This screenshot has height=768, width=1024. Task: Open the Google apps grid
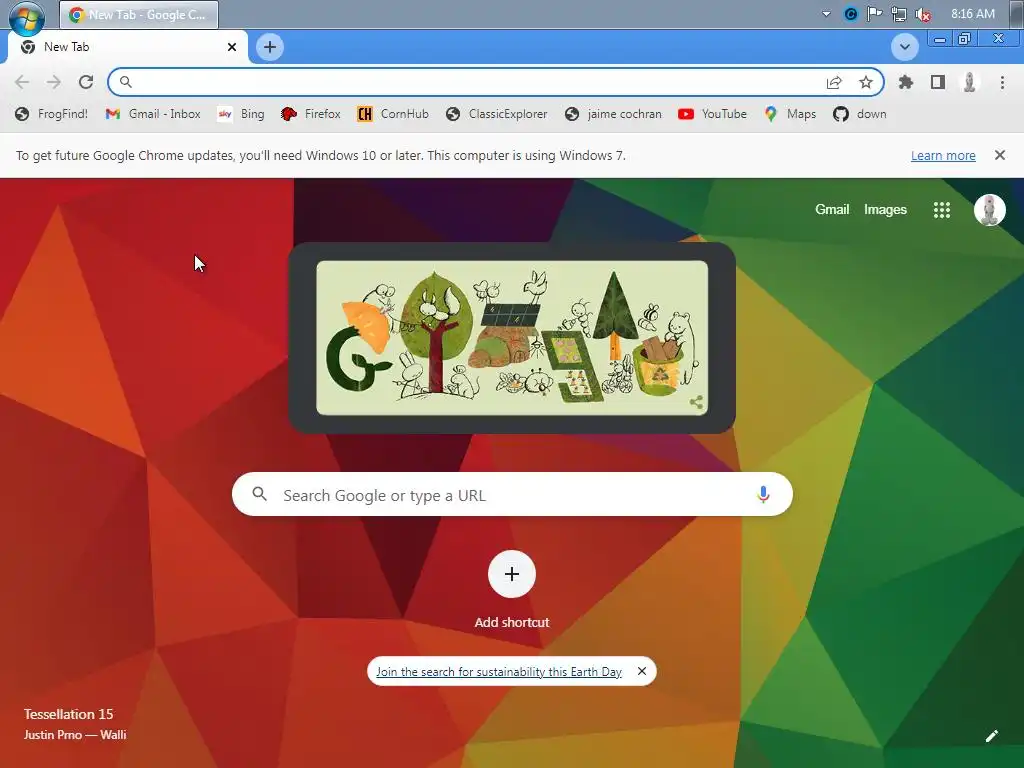(942, 210)
